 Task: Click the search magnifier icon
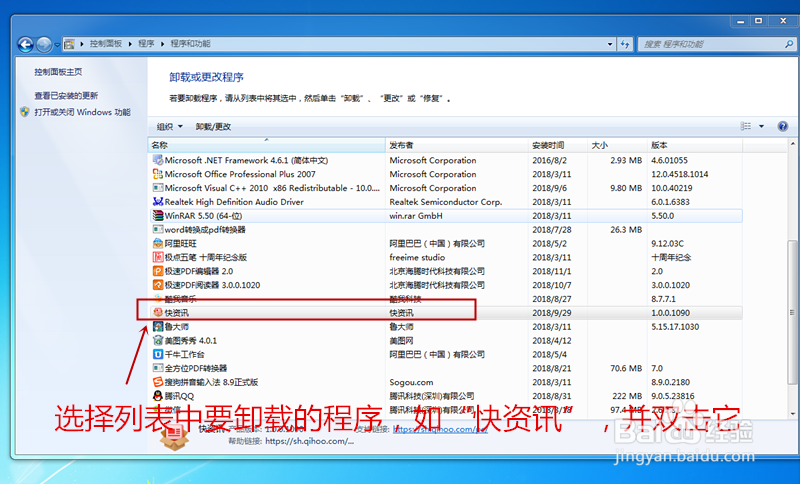pos(789,44)
